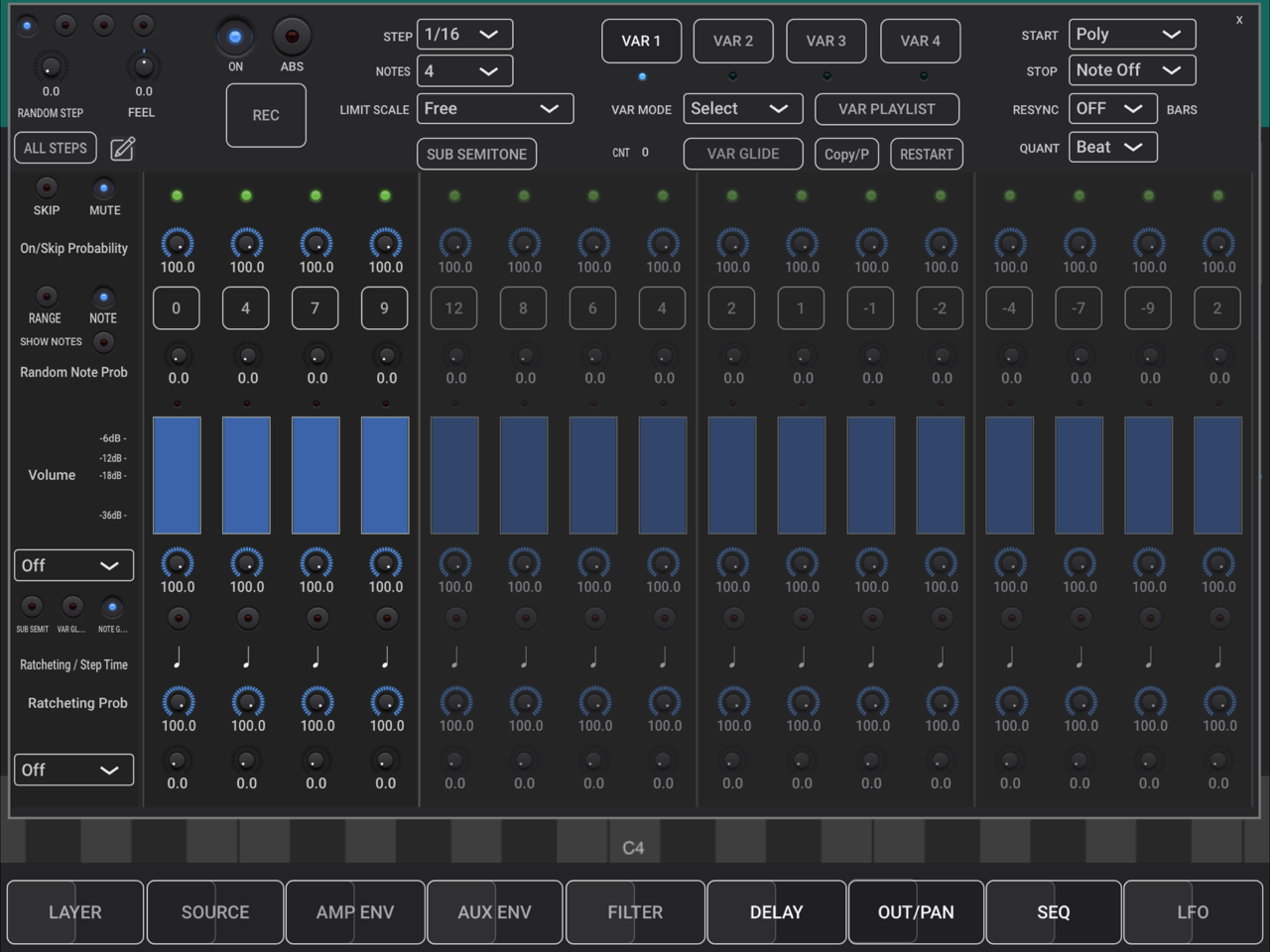The image size is (1270, 952).
Task: Click the quarter-note icon under the note 12 step
Action: click(x=455, y=656)
